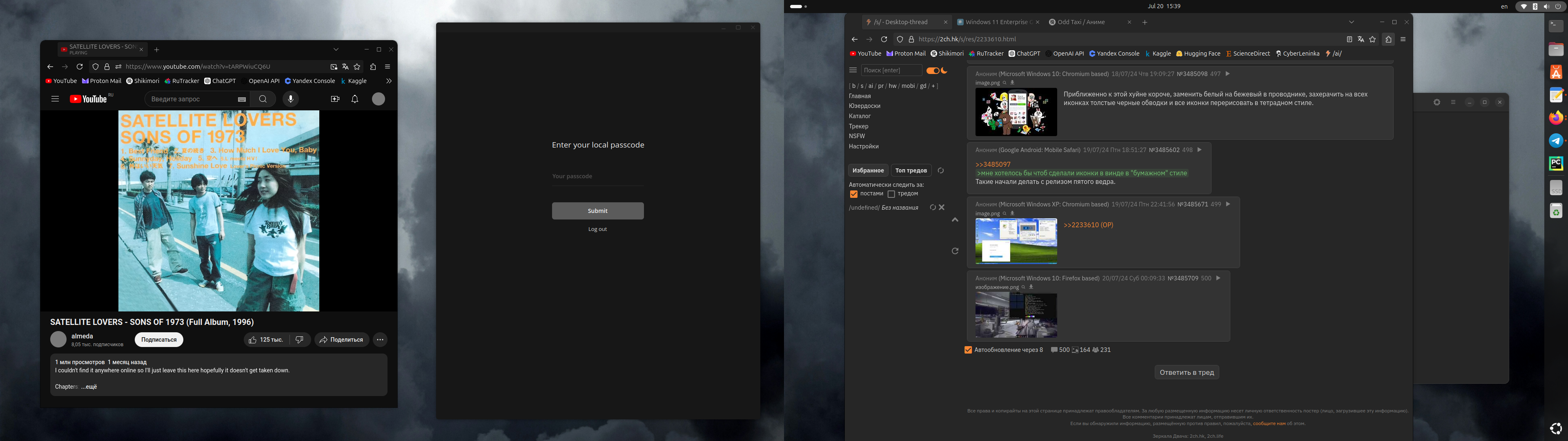The width and height of the screenshot is (1568, 441).
Task: Click YouTube voice search microphone icon
Action: point(290,99)
